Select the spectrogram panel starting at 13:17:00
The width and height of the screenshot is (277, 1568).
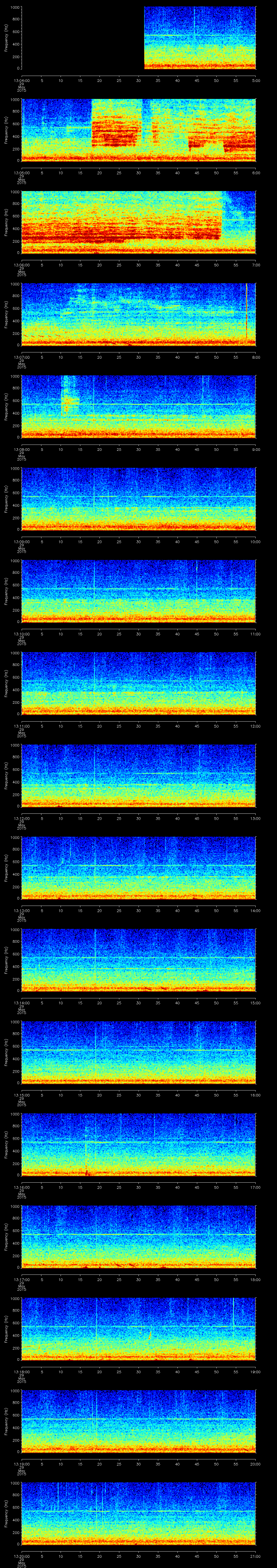[x=139, y=1237]
